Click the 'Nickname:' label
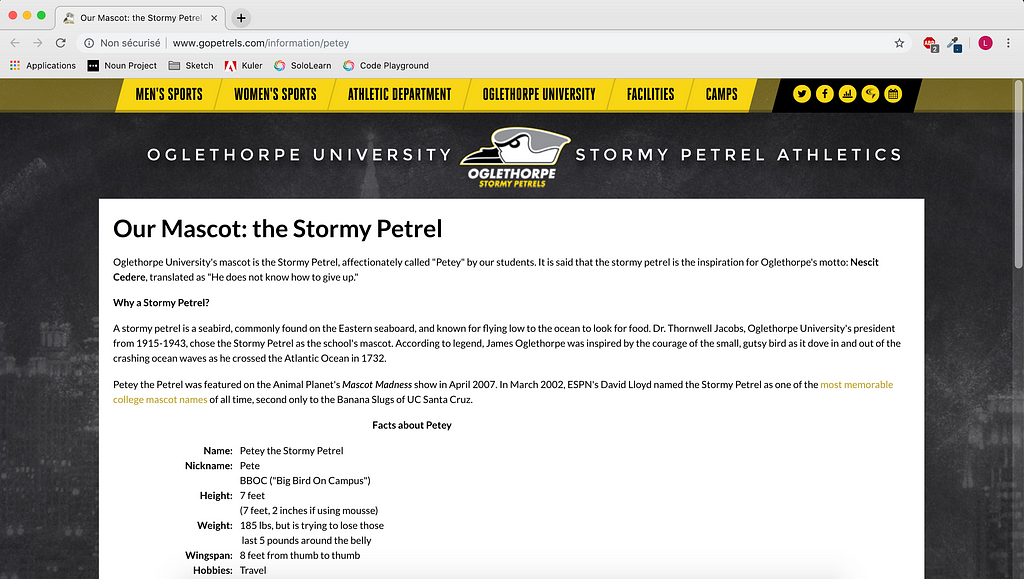The width and height of the screenshot is (1024, 579). (x=209, y=465)
